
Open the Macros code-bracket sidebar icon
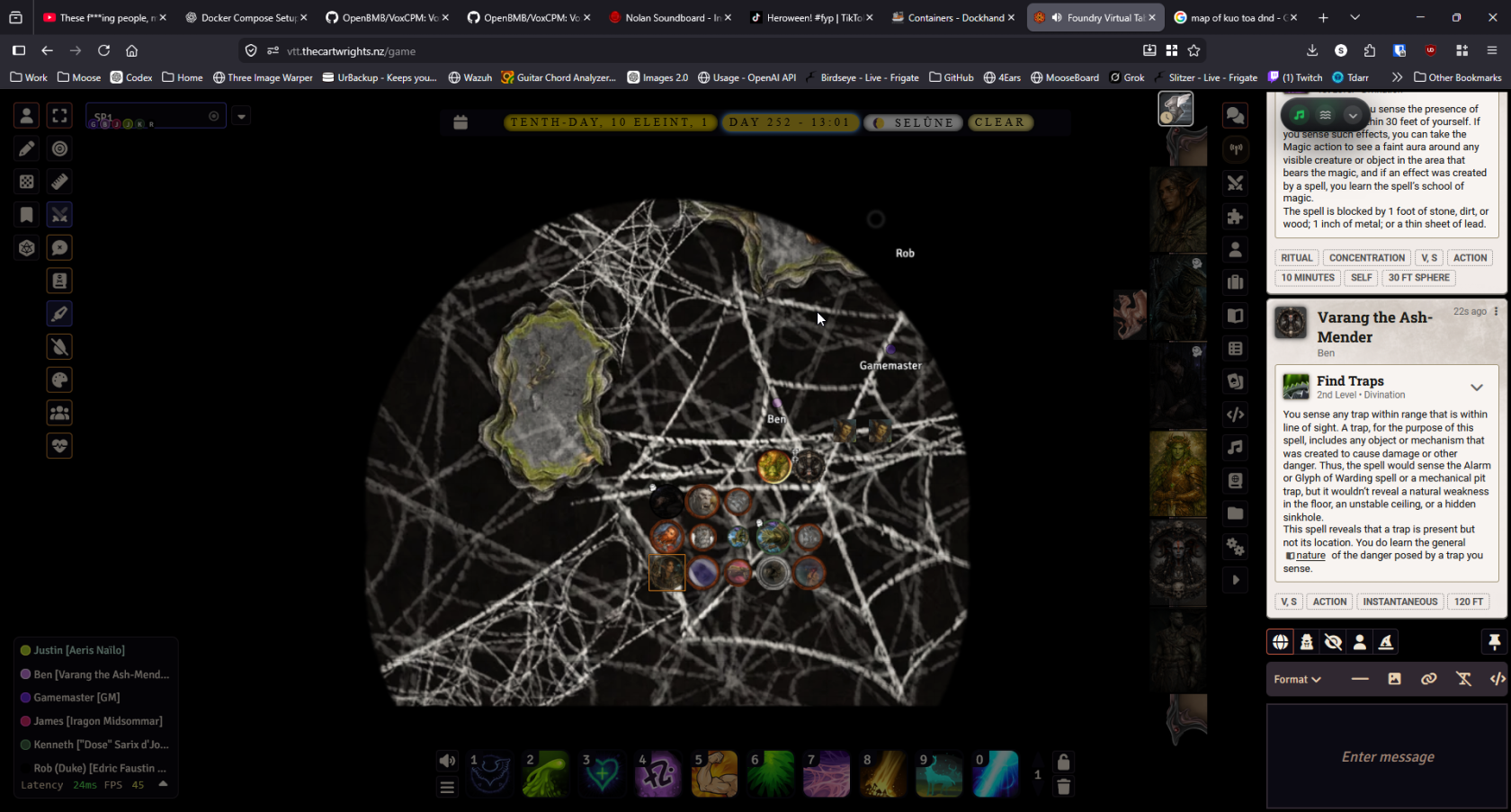[1236, 415]
